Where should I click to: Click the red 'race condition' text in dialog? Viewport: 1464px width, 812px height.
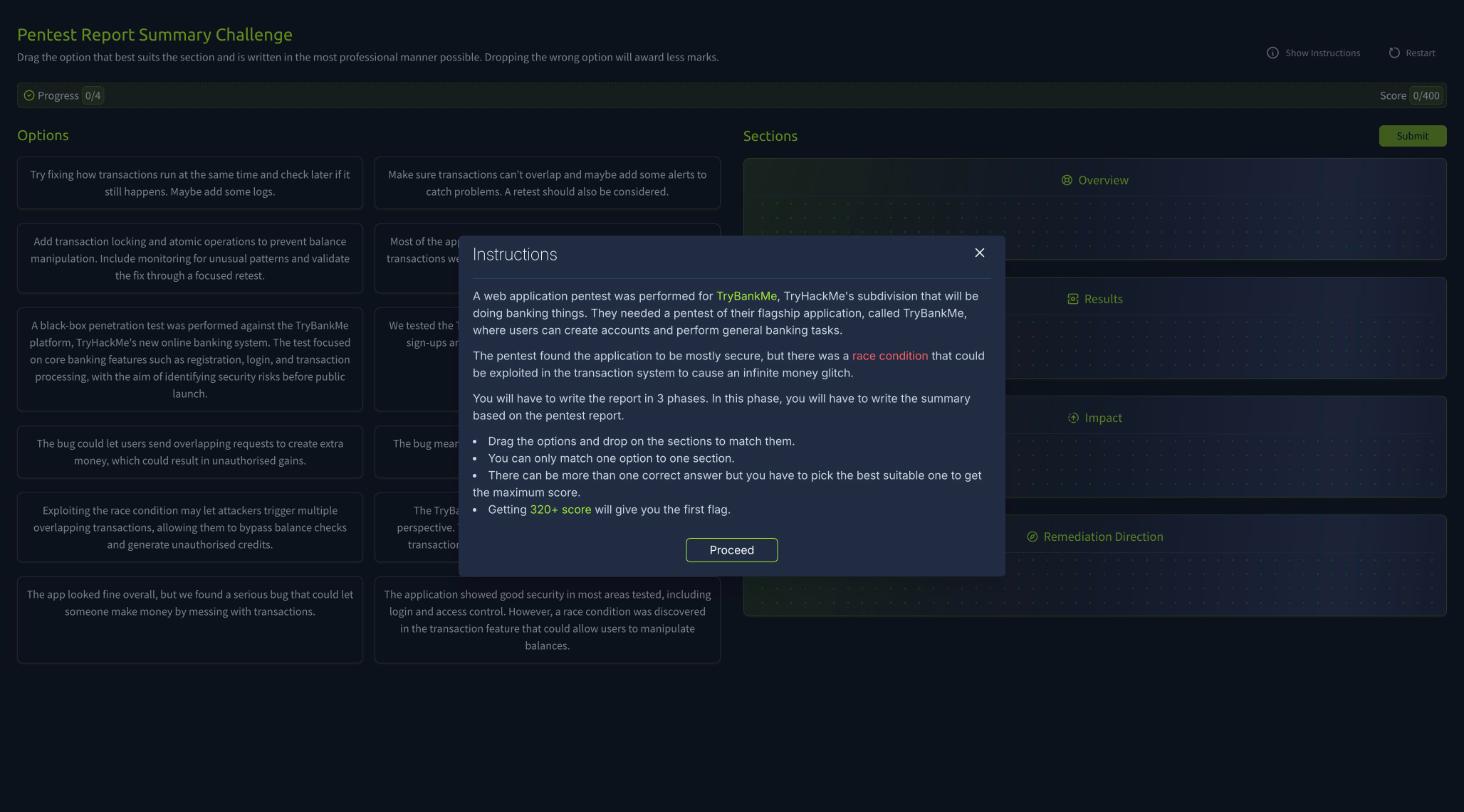(x=890, y=356)
